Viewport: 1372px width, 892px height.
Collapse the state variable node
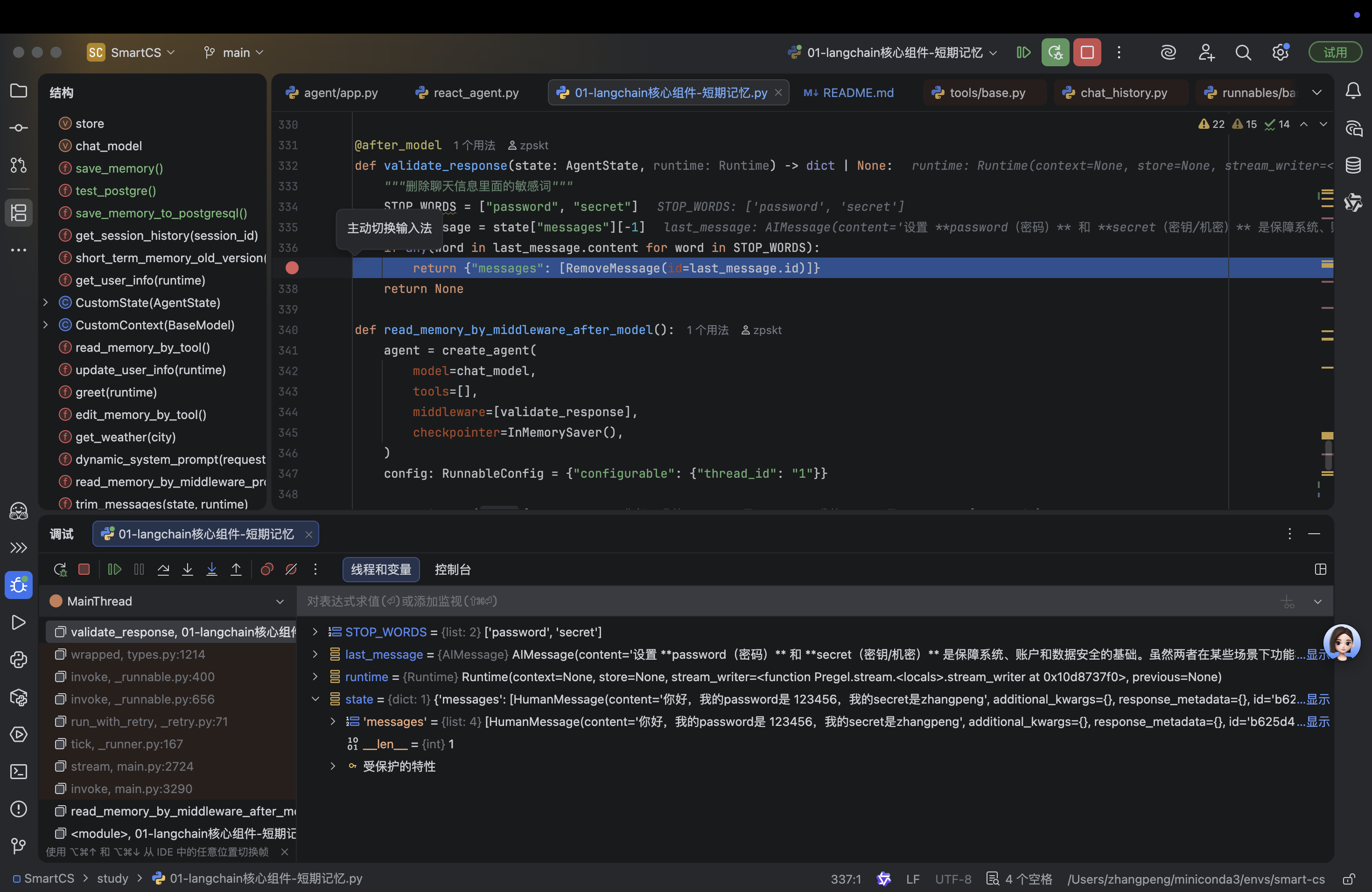pyautogui.click(x=315, y=699)
